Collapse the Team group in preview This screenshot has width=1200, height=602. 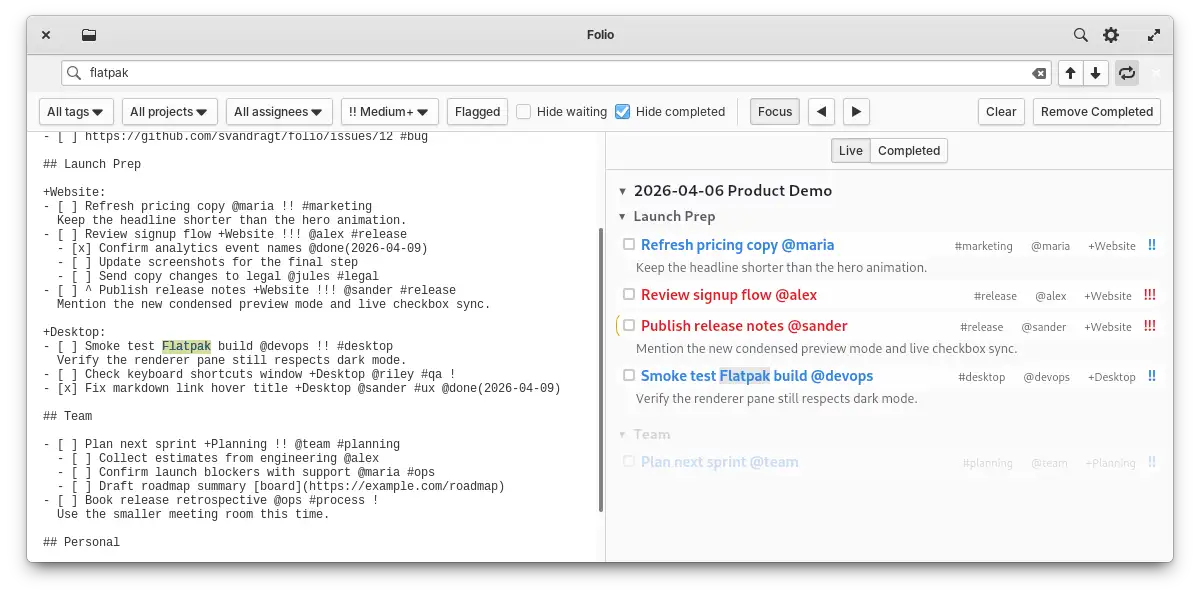click(622, 434)
